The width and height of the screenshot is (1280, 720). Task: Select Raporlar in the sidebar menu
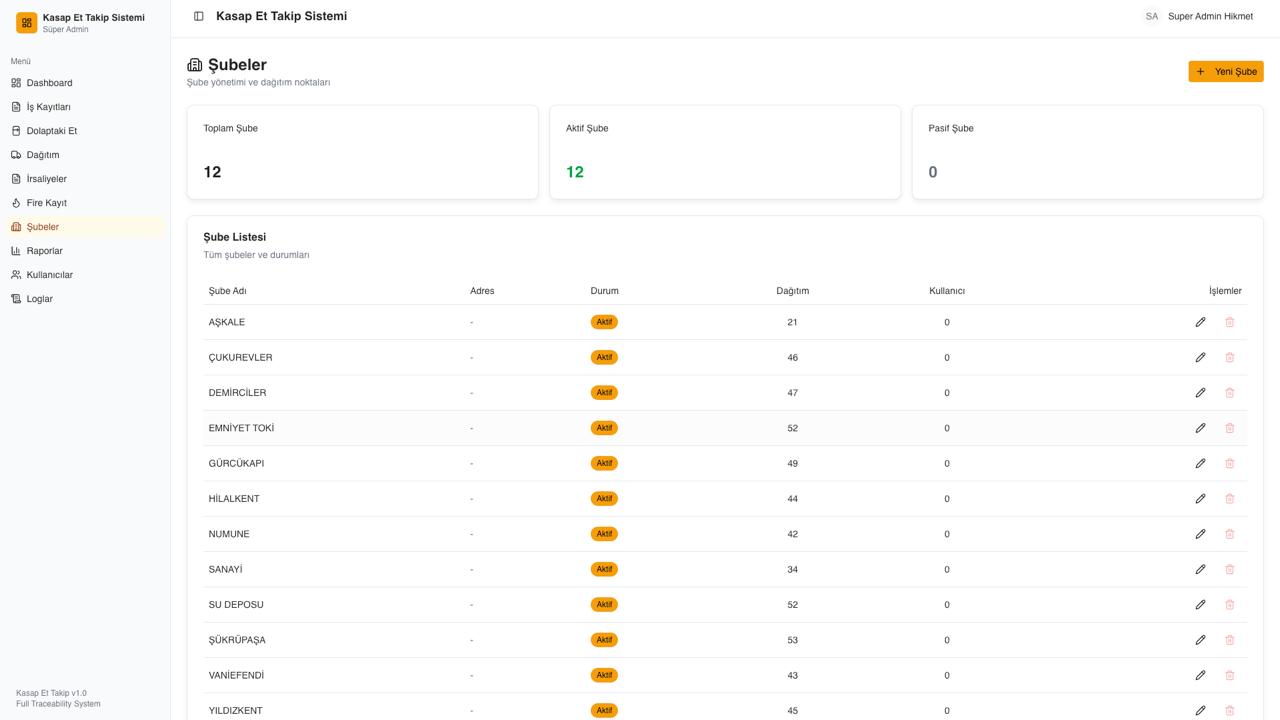[x=44, y=251]
